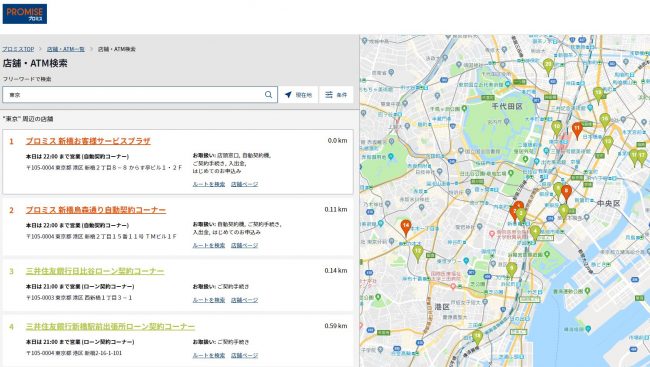Open result 1 プロミス 新橋お客様サービスプラザ
The width and height of the screenshot is (650, 367).
pos(88,141)
